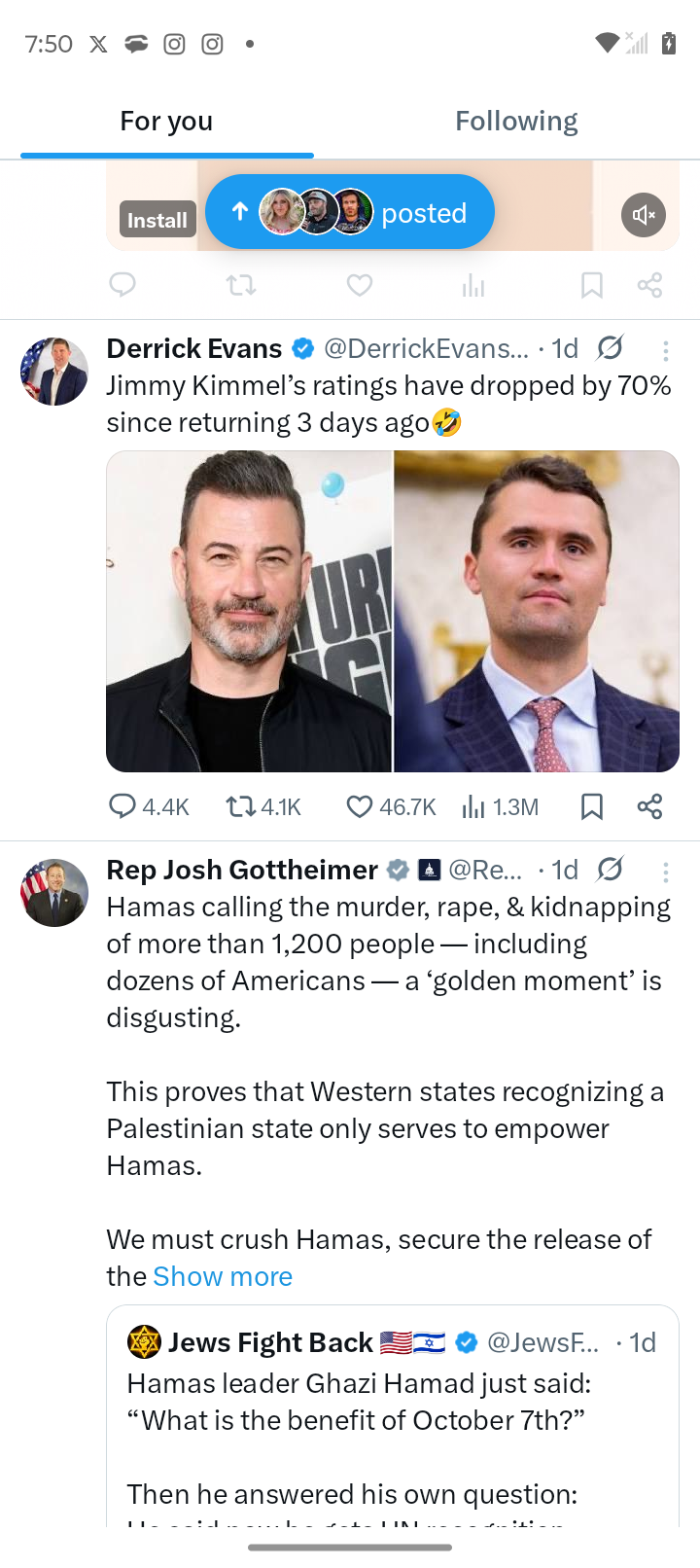Jump to new posts via posted pill
Viewport: 700px width, 1568px height.
tap(350, 212)
